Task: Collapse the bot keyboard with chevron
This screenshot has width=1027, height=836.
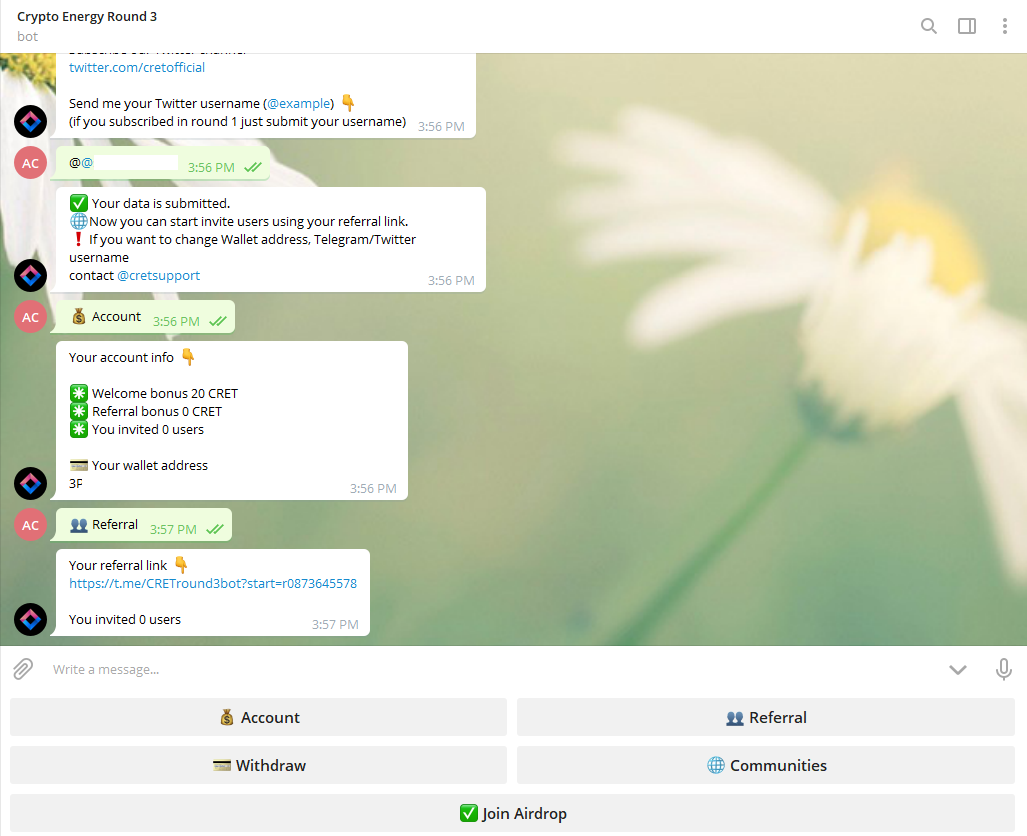Action: [958, 669]
